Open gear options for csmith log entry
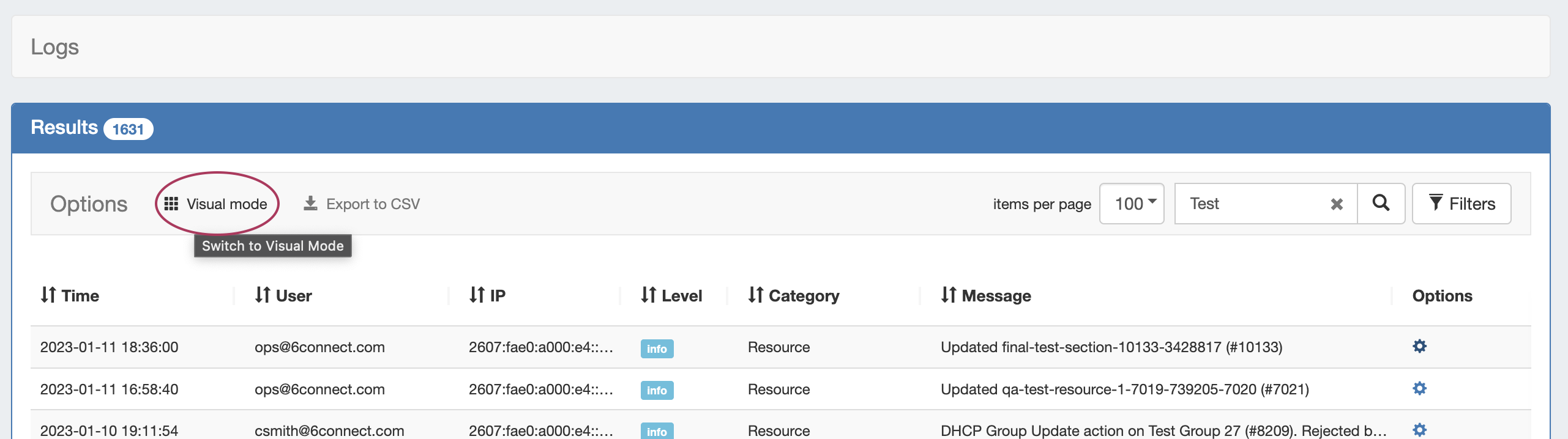1568x439 pixels. point(1419,430)
